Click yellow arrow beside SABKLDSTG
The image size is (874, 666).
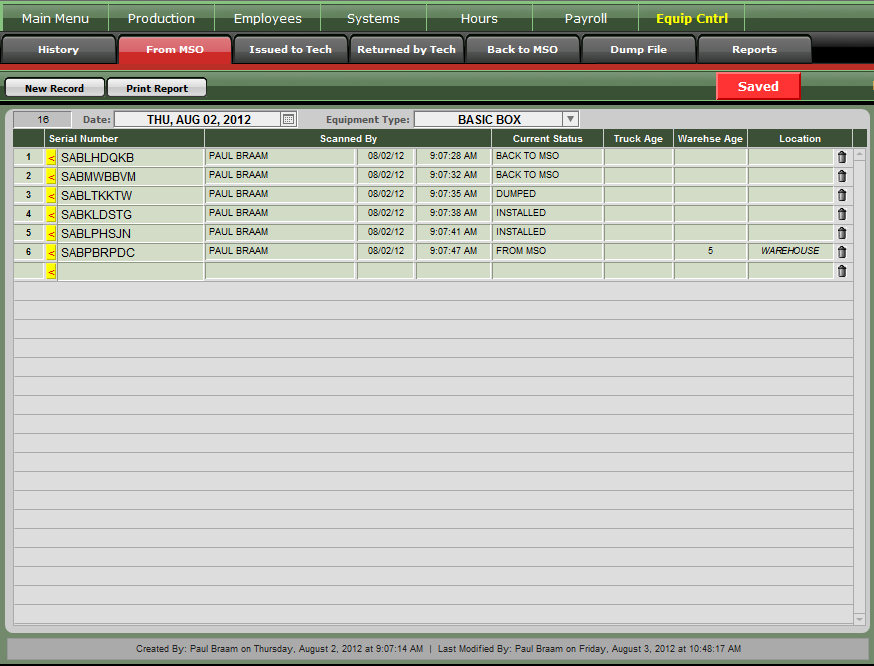pos(51,214)
